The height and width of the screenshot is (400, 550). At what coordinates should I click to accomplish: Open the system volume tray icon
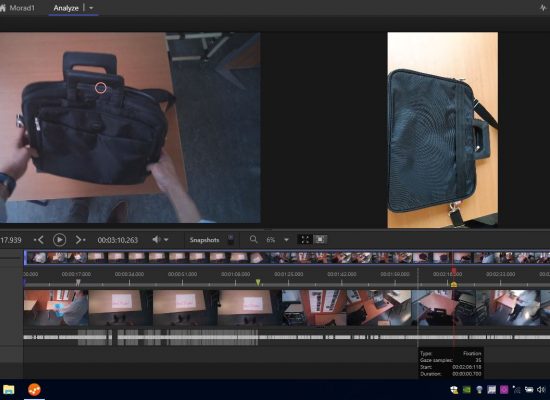pyautogui.click(x=541, y=390)
